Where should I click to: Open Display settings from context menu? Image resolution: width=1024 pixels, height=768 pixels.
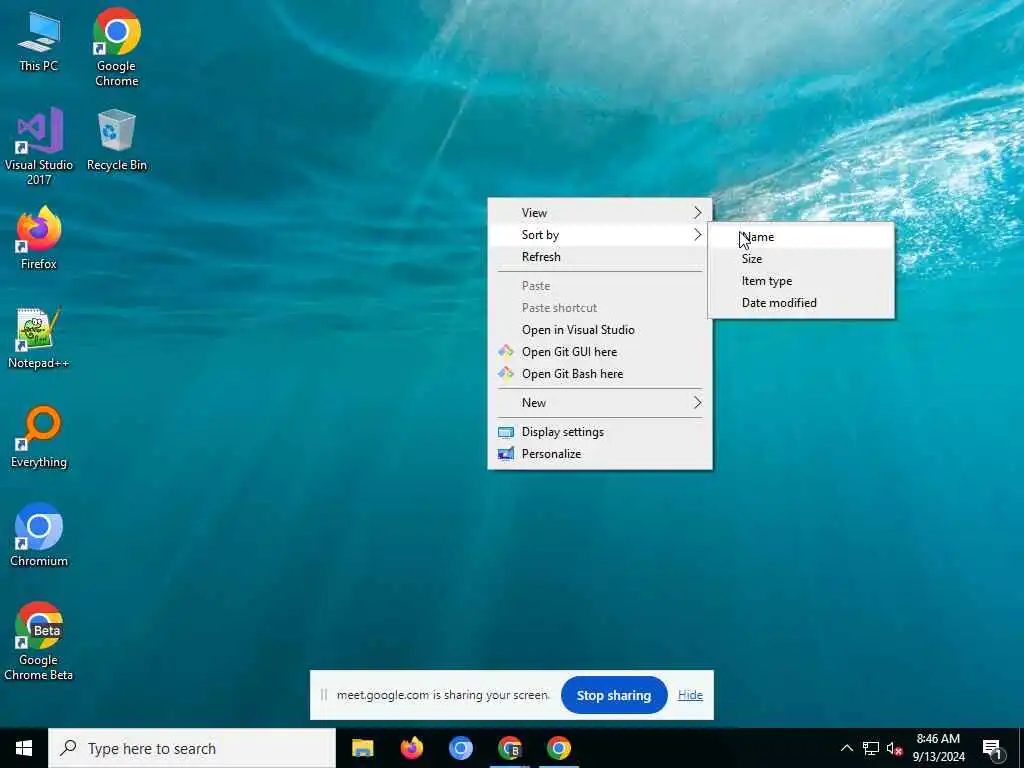coord(600,432)
